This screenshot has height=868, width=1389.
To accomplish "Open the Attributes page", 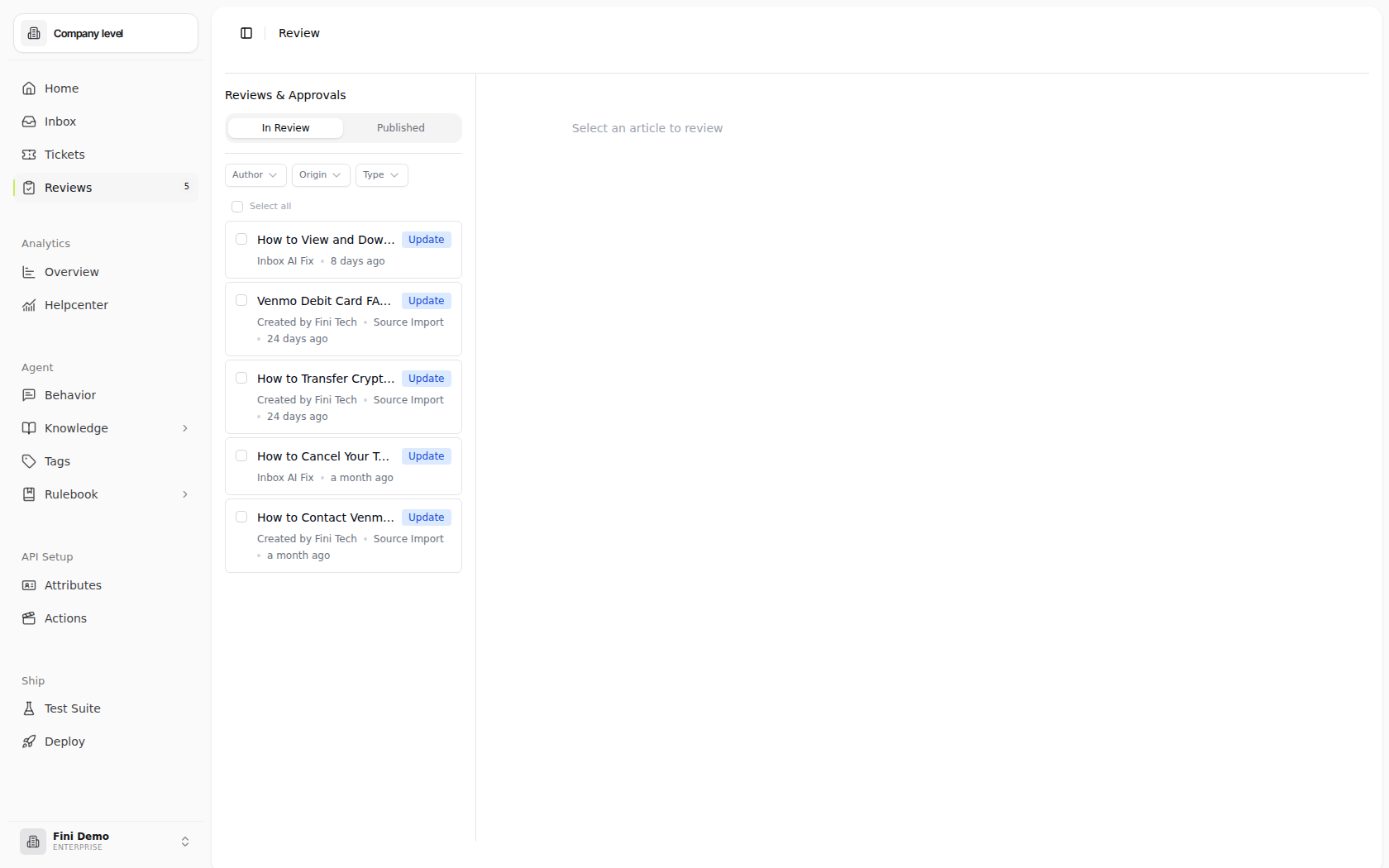I will pyautogui.click(x=106, y=585).
